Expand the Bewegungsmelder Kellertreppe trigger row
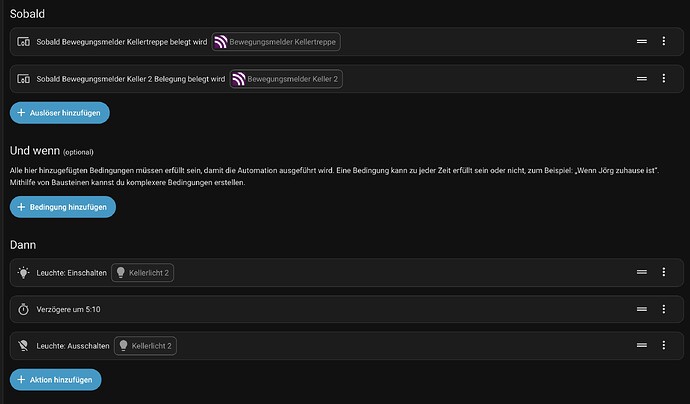690x404 pixels. [346, 42]
